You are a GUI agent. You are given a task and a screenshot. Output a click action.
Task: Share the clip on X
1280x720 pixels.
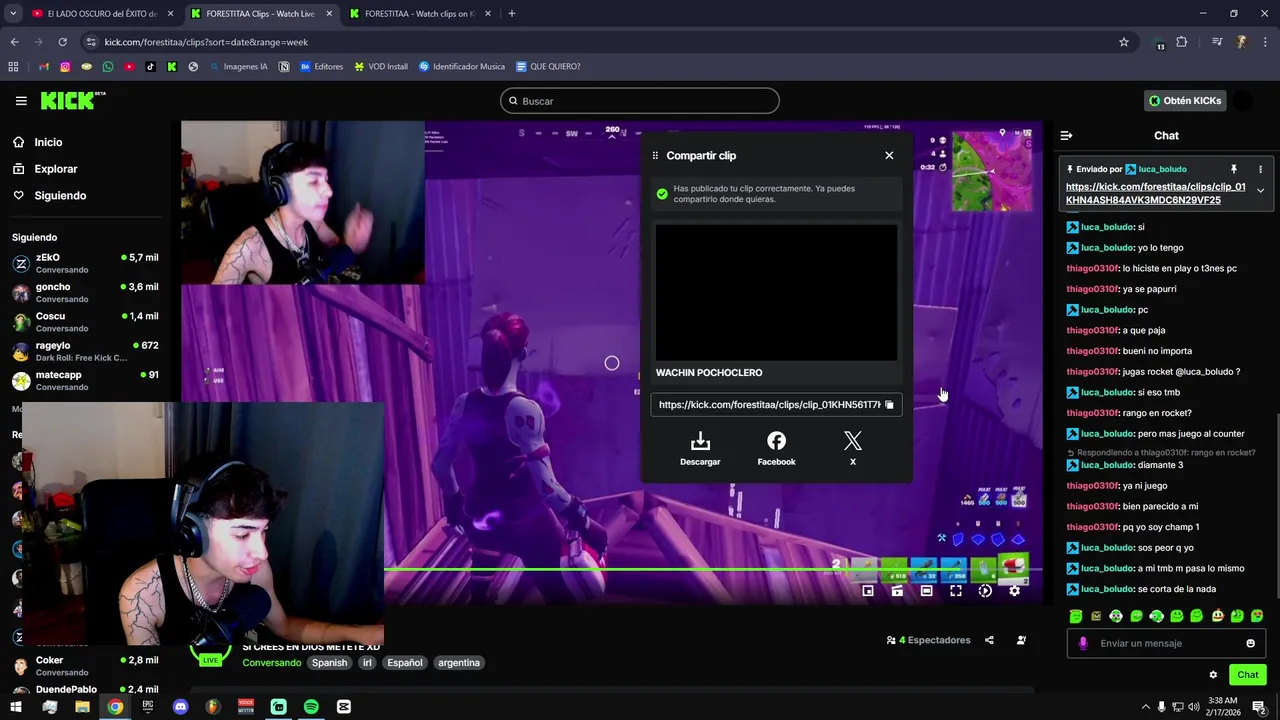click(x=852, y=449)
